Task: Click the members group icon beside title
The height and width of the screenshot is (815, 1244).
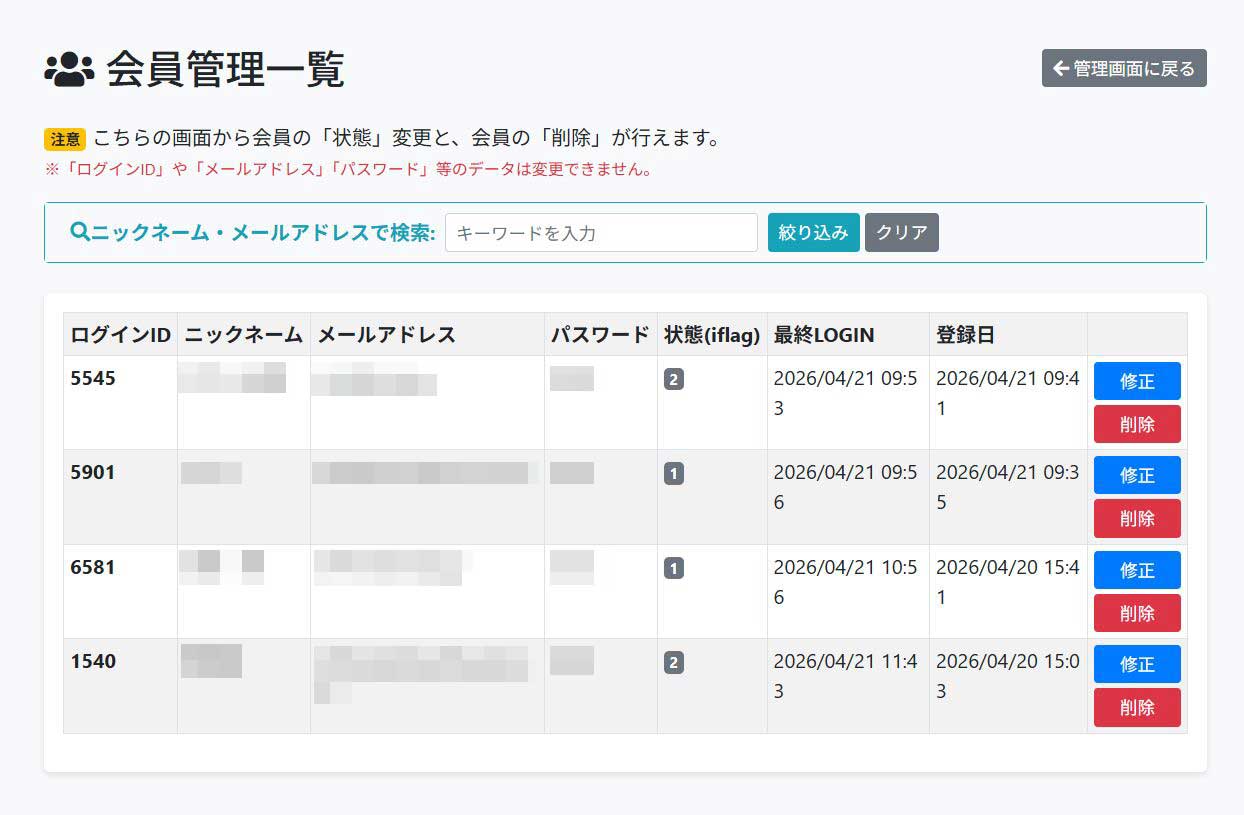Action: click(69, 70)
